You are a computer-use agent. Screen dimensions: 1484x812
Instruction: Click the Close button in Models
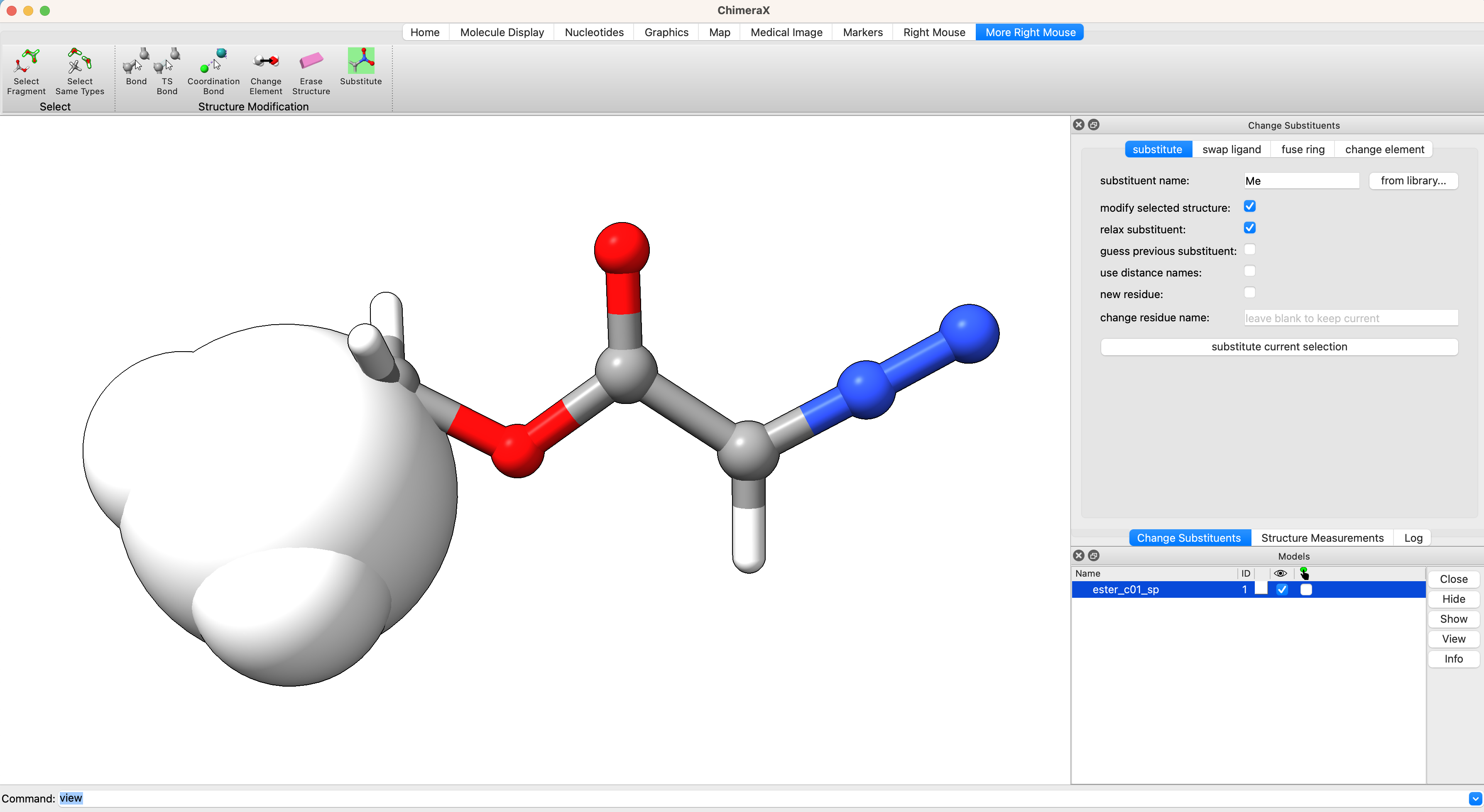point(1453,580)
